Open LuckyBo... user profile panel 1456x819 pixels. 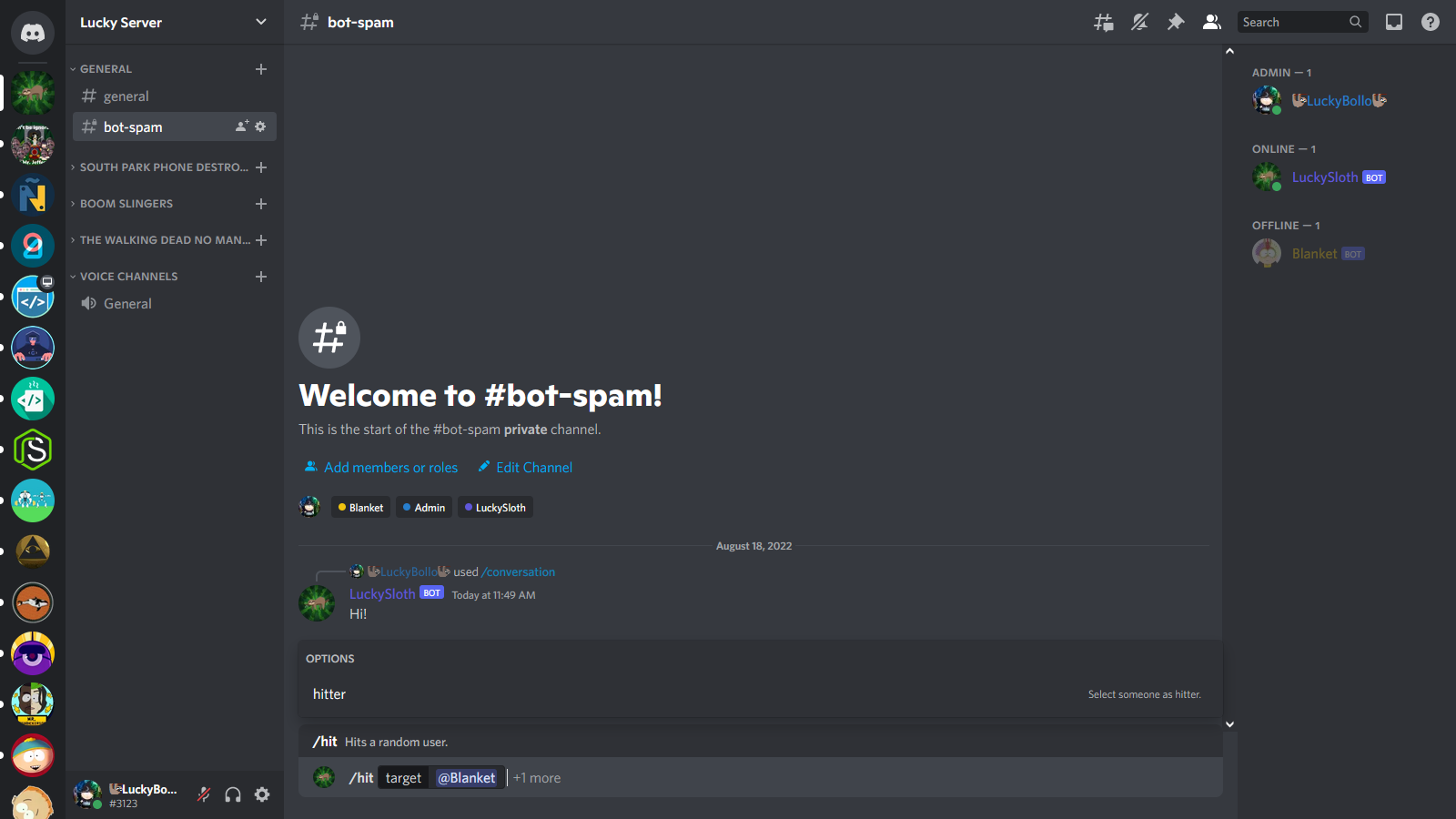(127, 794)
